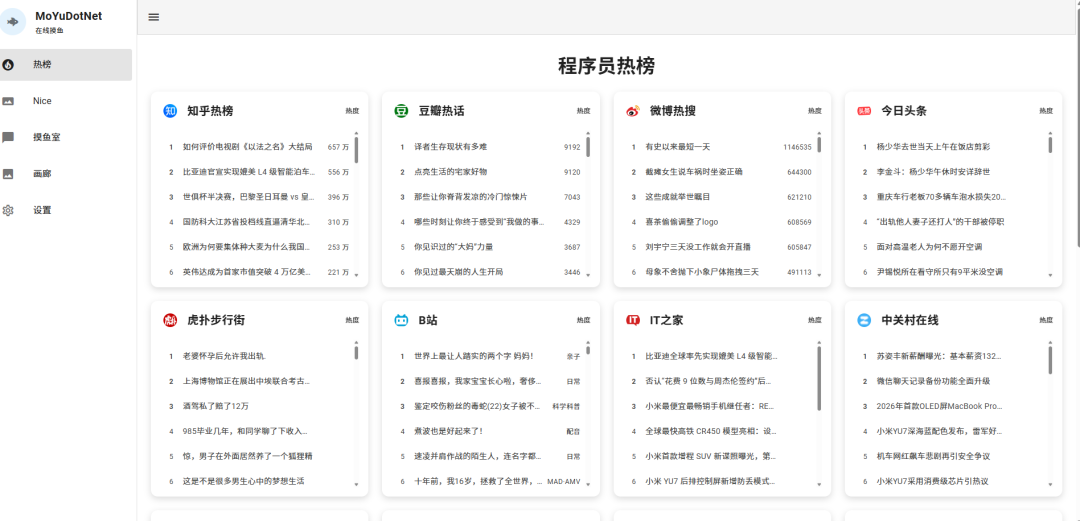Screen dimensions: 1080x521
Task: Open 杨少华去世当天上午在饭店剪彩
Action: tap(933, 147)
